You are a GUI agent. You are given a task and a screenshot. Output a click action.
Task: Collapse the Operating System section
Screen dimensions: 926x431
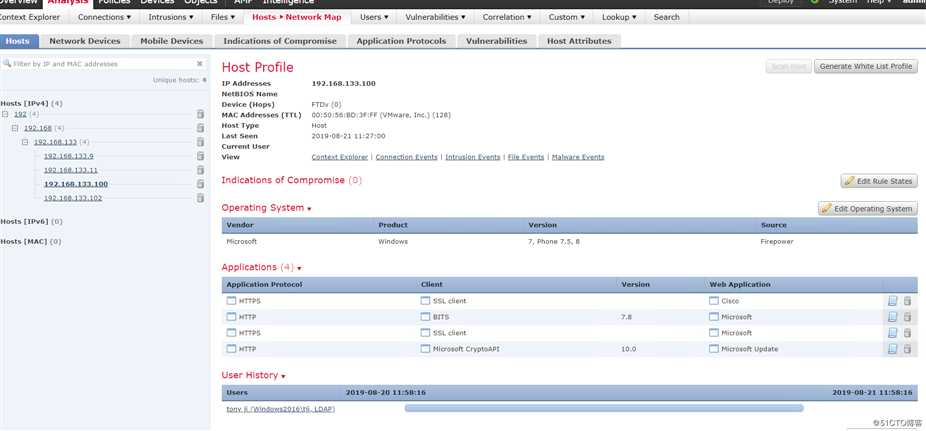coord(309,209)
